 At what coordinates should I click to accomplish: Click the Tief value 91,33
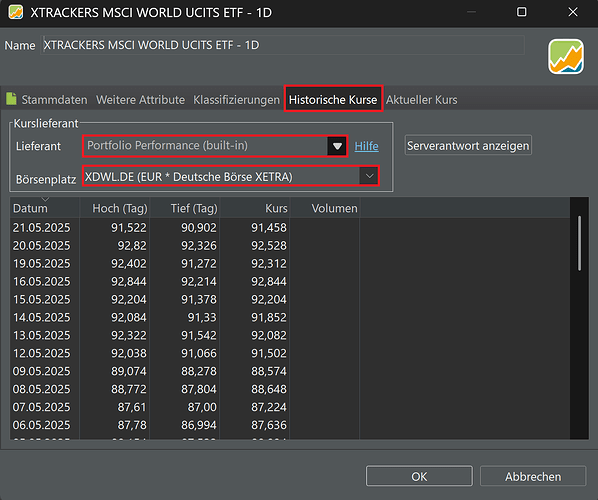202,317
